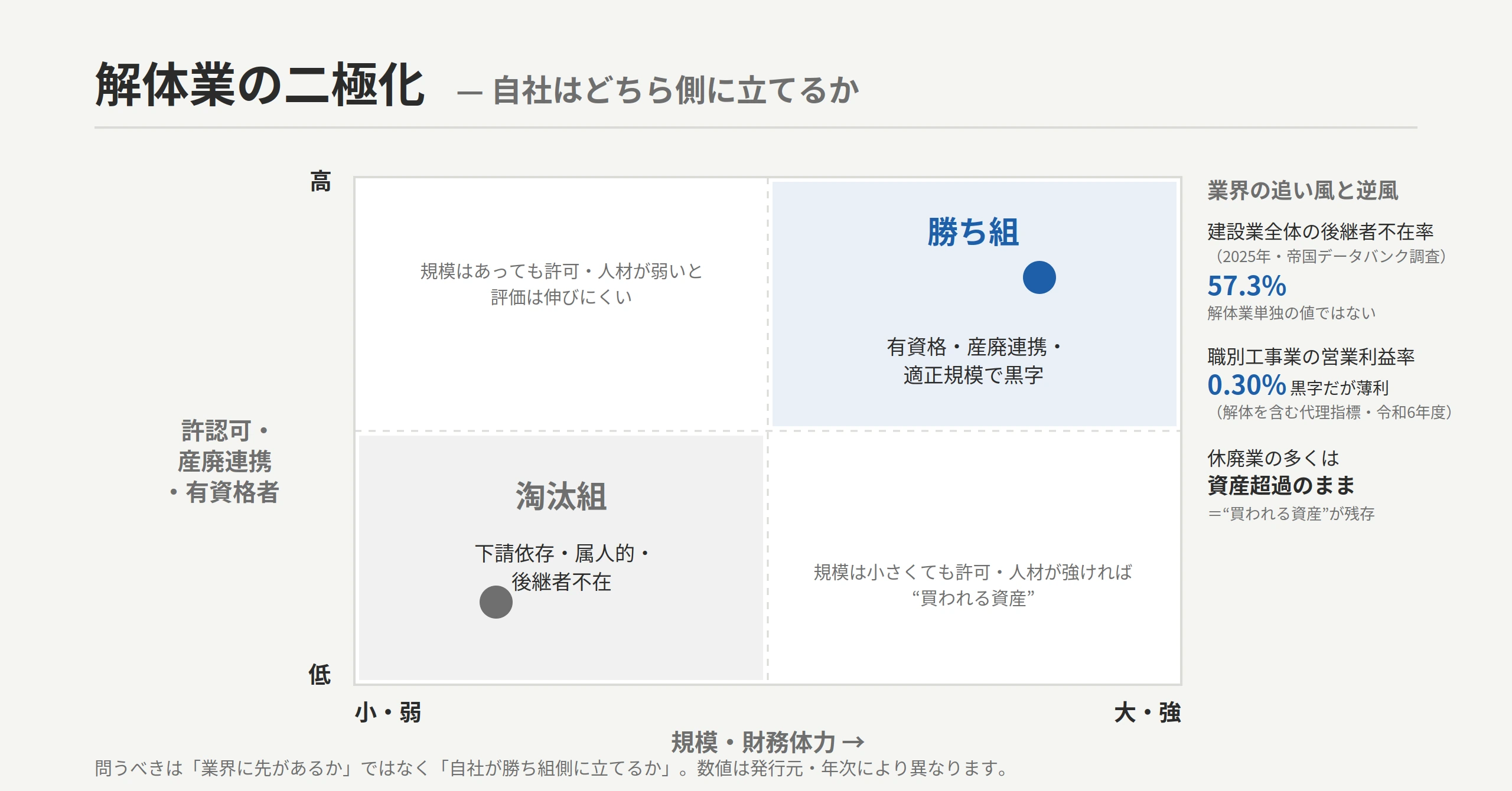The image size is (1512, 791).
Task: Click the heading 業界の追い風と逆風
Action: pos(1303,191)
